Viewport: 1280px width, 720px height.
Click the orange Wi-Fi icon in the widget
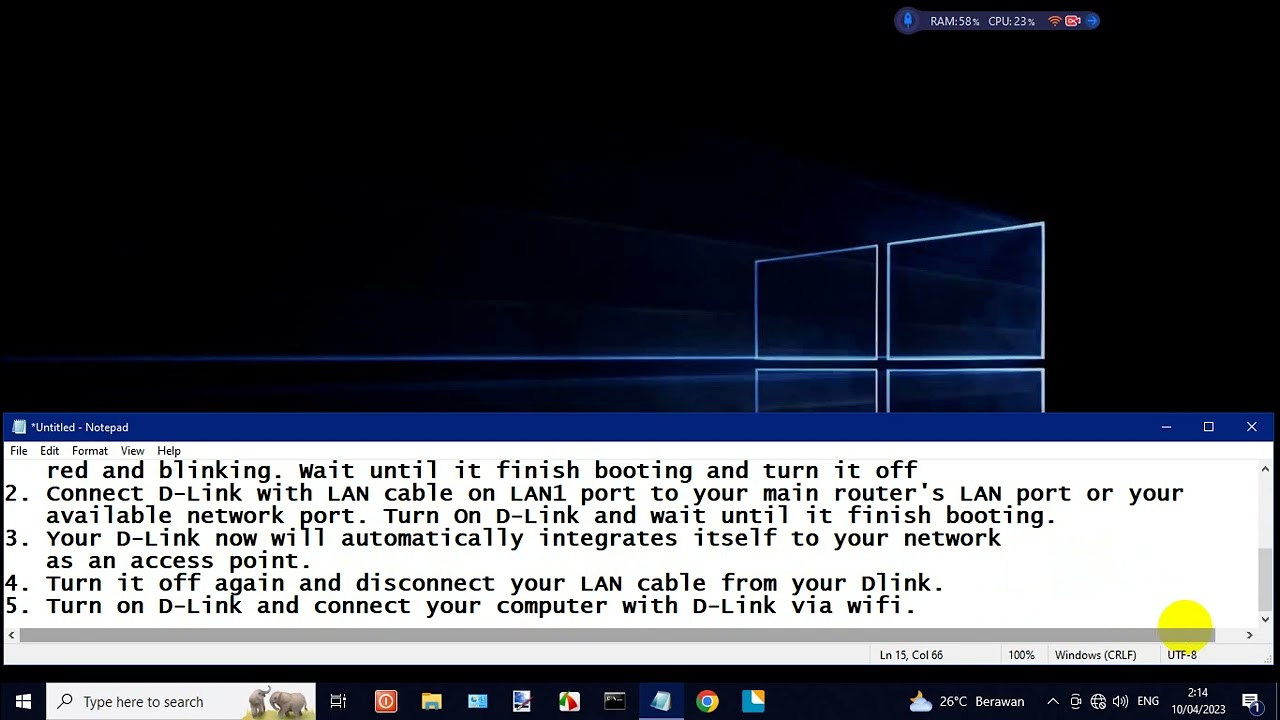click(x=1054, y=21)
